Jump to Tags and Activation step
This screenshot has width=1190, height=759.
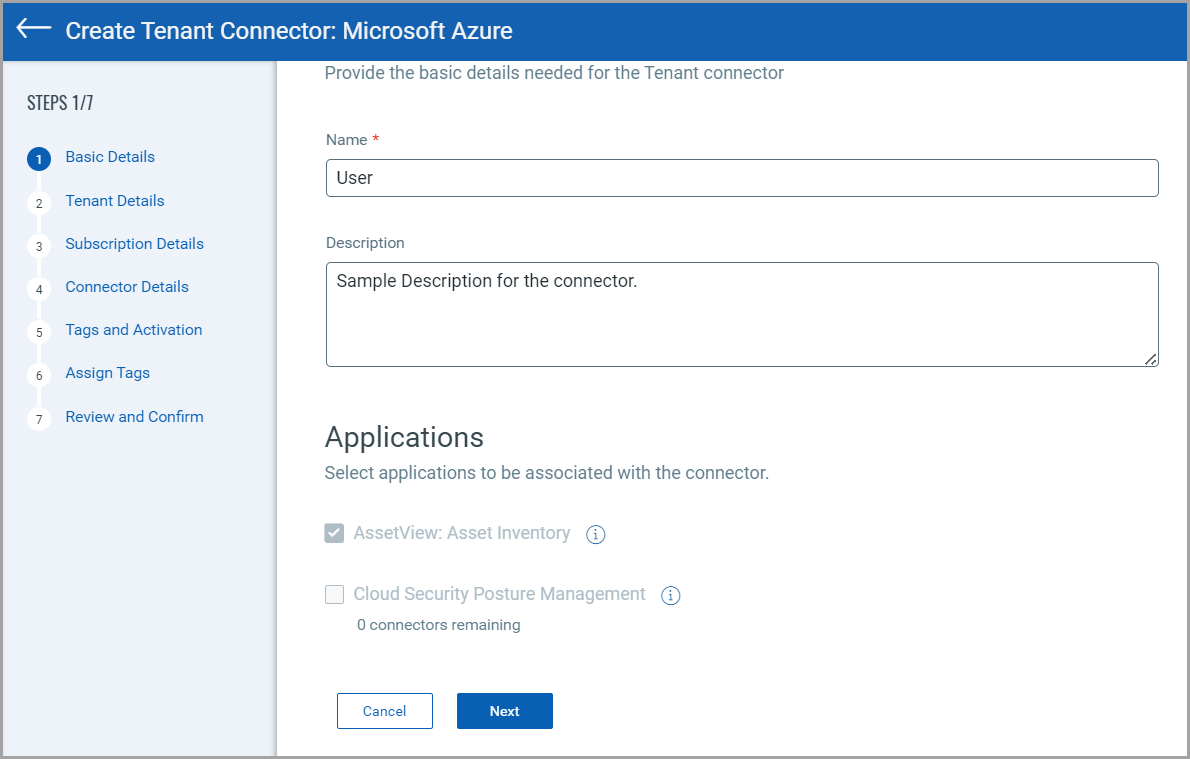(x=134, y=330)
